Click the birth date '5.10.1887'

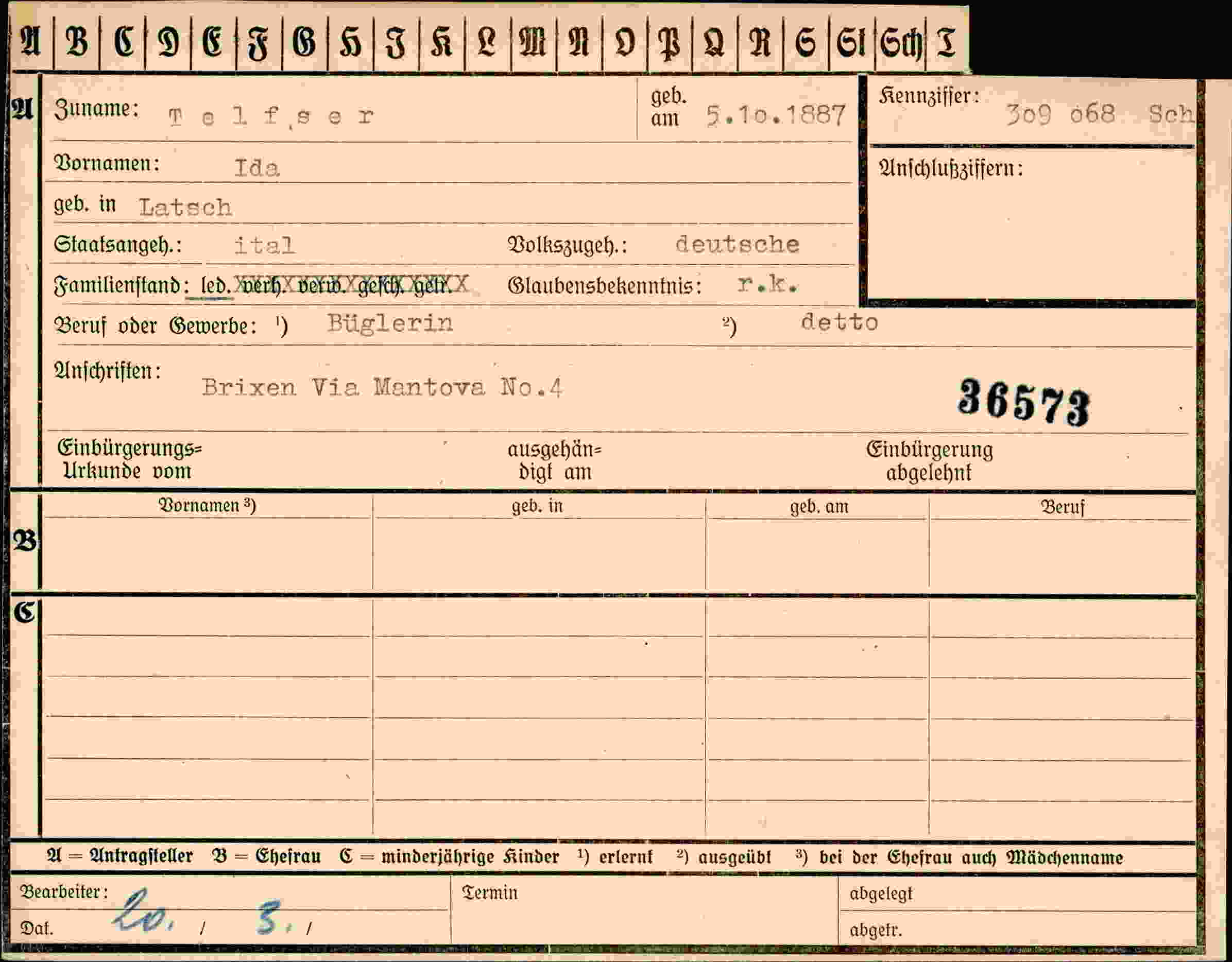776,115
